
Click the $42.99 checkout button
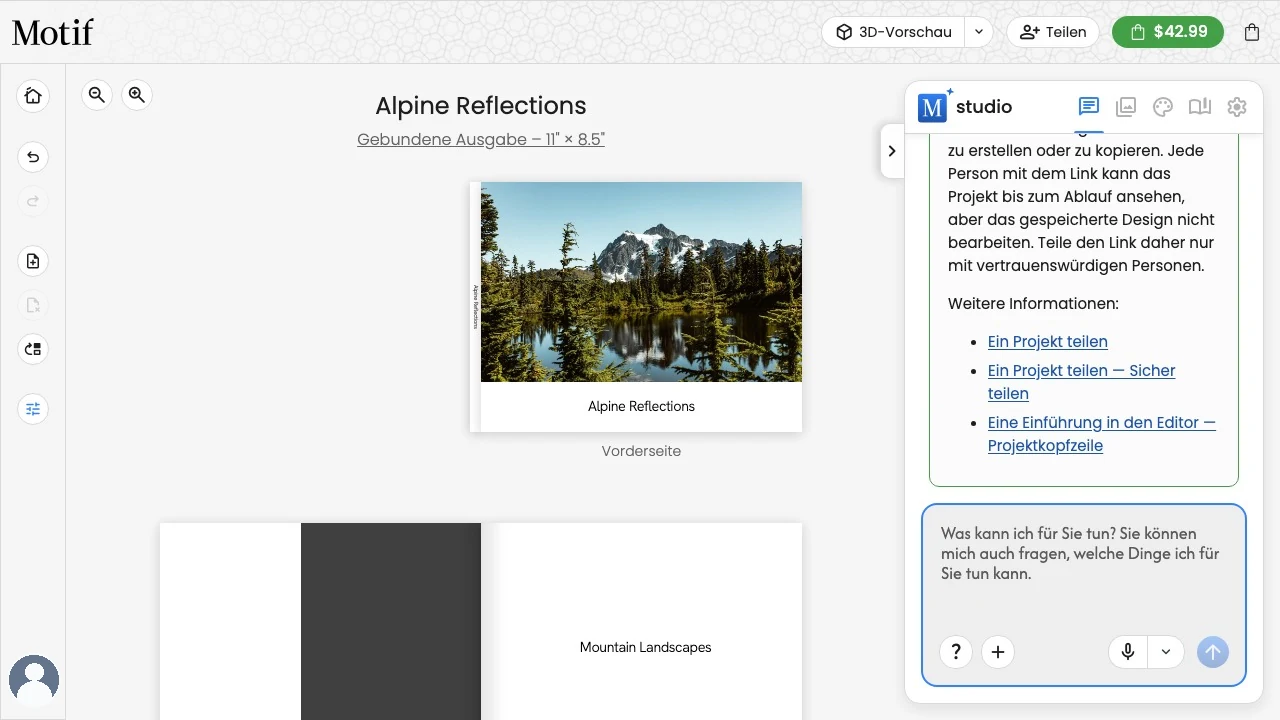(x=1168, y=32)
